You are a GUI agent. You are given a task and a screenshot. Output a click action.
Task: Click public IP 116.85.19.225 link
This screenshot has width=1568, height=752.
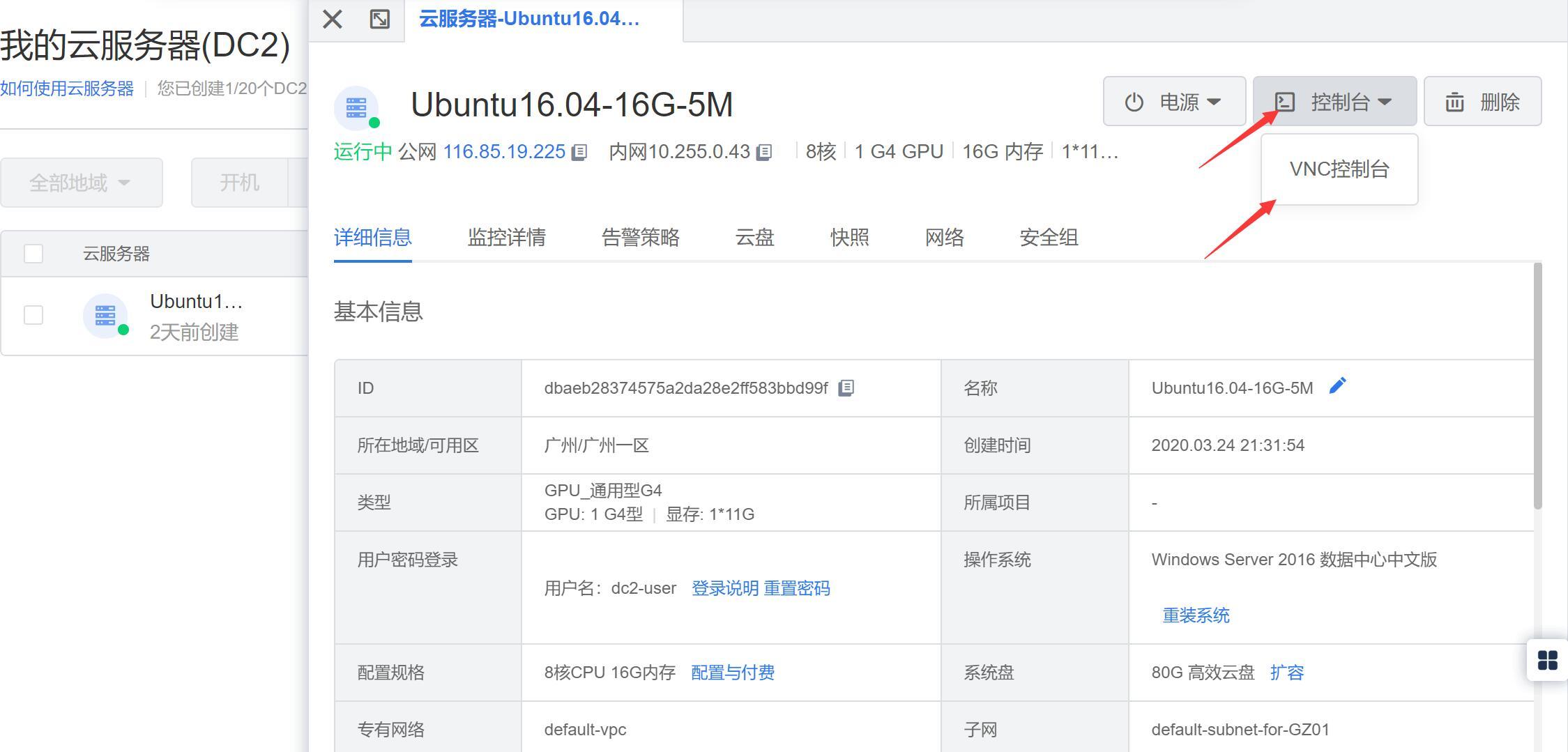[x=504, y=152]
